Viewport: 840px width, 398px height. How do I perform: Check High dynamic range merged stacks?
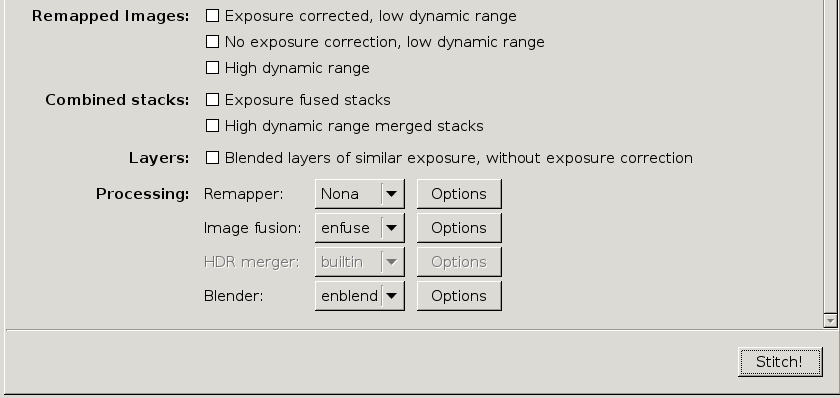tap(213, 125)
